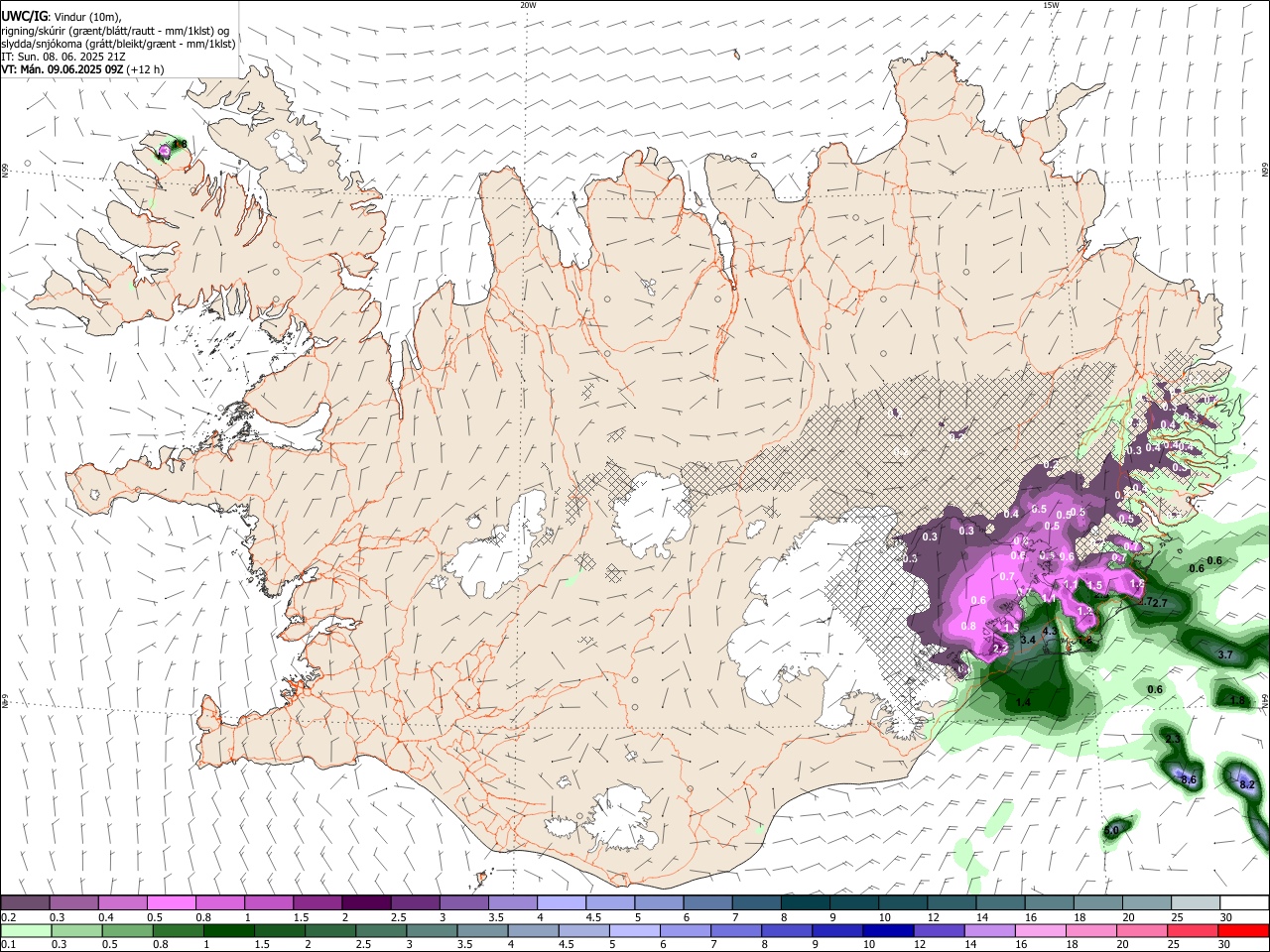Click the 8.2 precipitation value offshore
1270x952 pixels.
point(1247,784)
